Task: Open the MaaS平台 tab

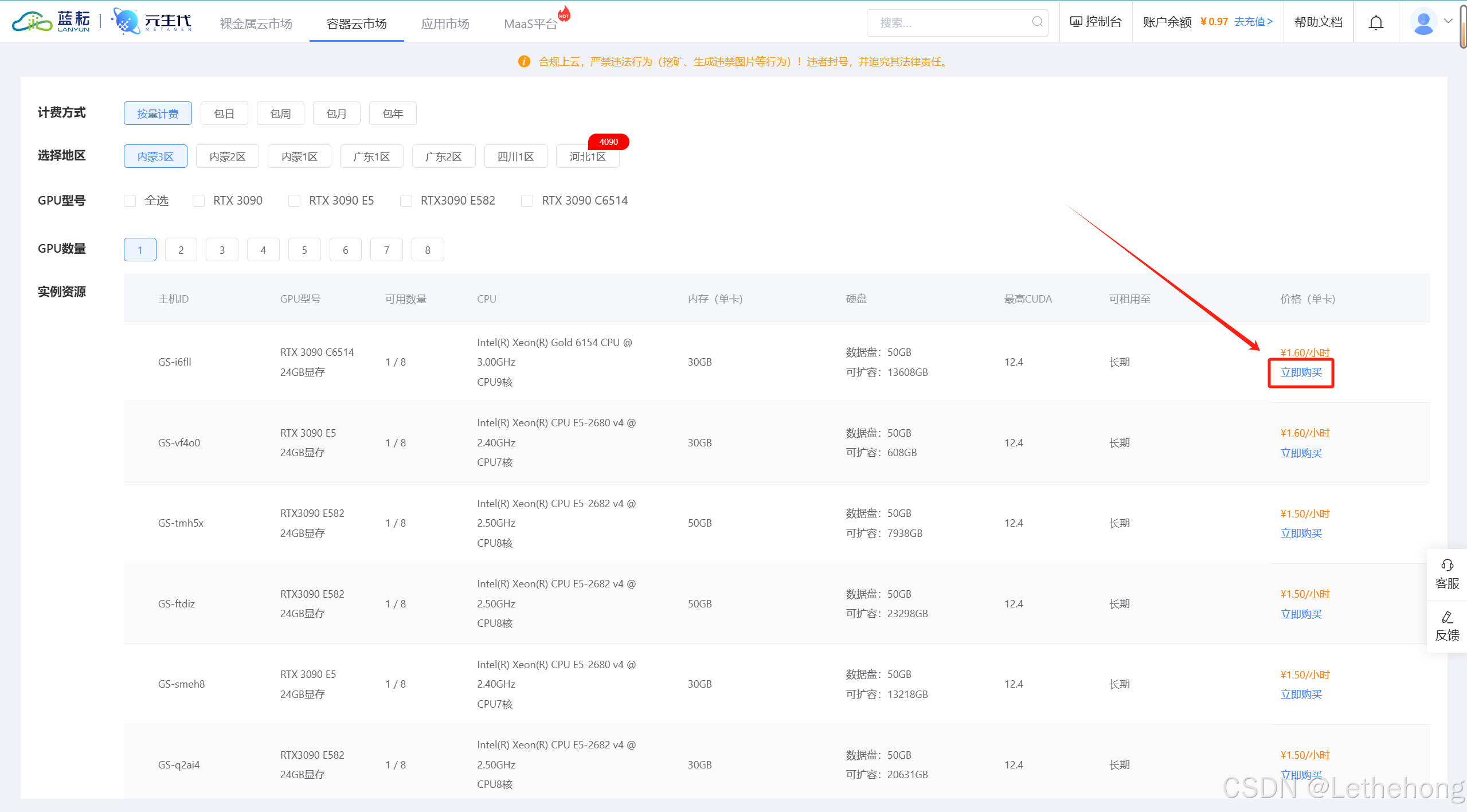Action: pyautogui.click(x=530, y=23)
